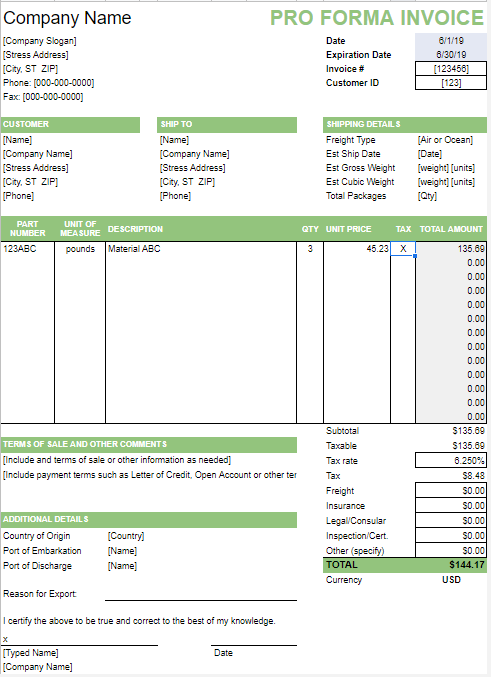The height and width of the screenshot is (677, 491).
Task: Select the Insurance amount field
Action: coord(451,506)
